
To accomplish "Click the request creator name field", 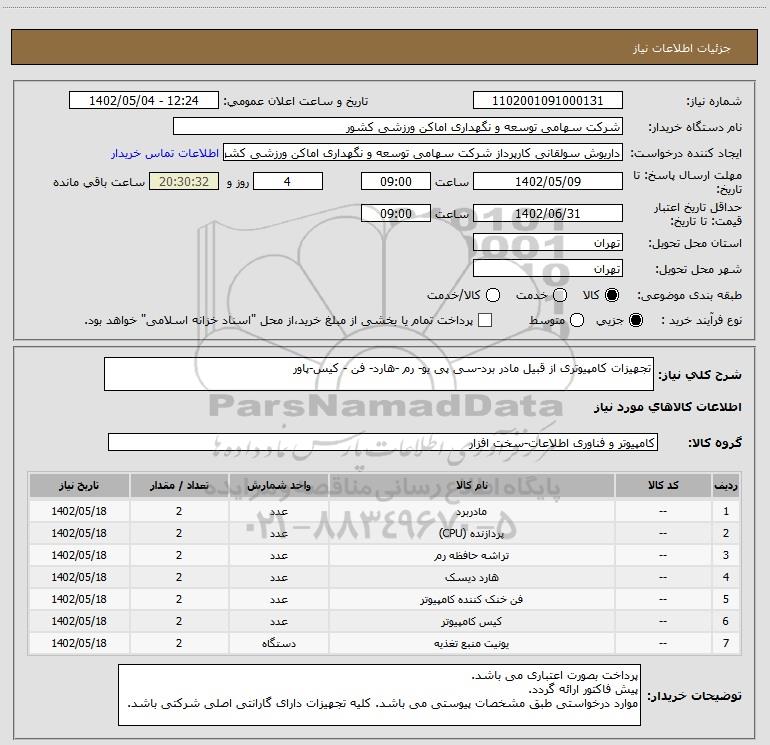I will [x=423, y=153].
